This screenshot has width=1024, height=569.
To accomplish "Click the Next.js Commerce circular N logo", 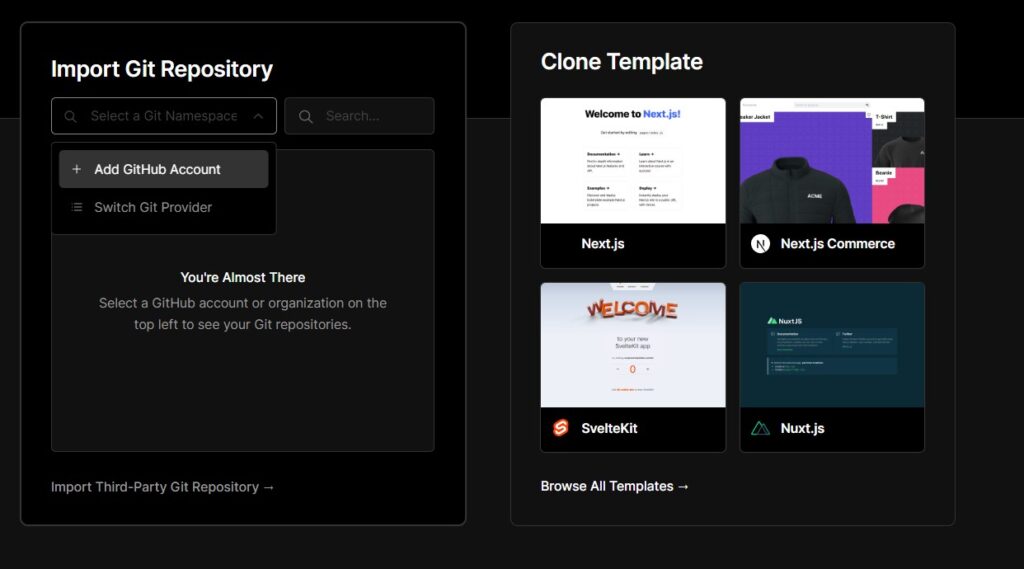I will pos(761,244).
